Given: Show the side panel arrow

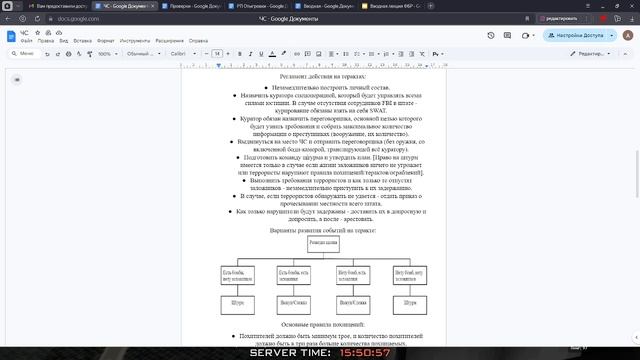Looking at the screenshot, I should 636,337.
